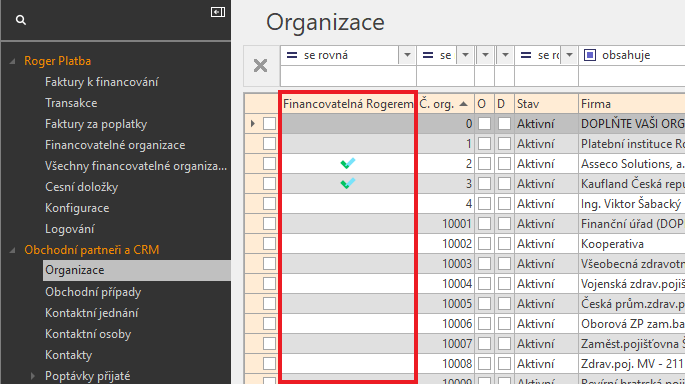Click the Firma filter value field
The width and height of the screenshot is (685, 384).
(x=632, y=76)
